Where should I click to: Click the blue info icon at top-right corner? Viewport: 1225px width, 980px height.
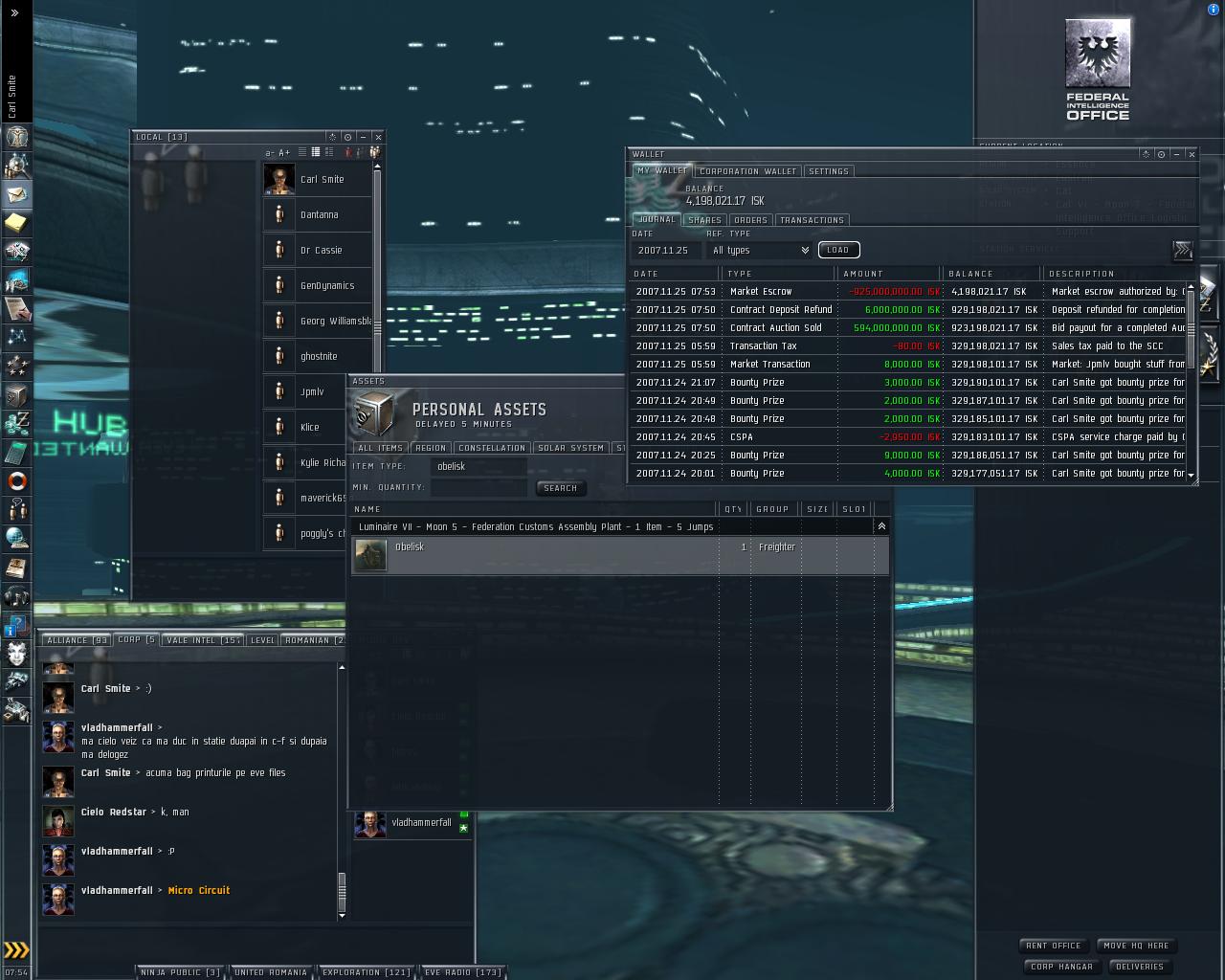(x=1214, y=9)
